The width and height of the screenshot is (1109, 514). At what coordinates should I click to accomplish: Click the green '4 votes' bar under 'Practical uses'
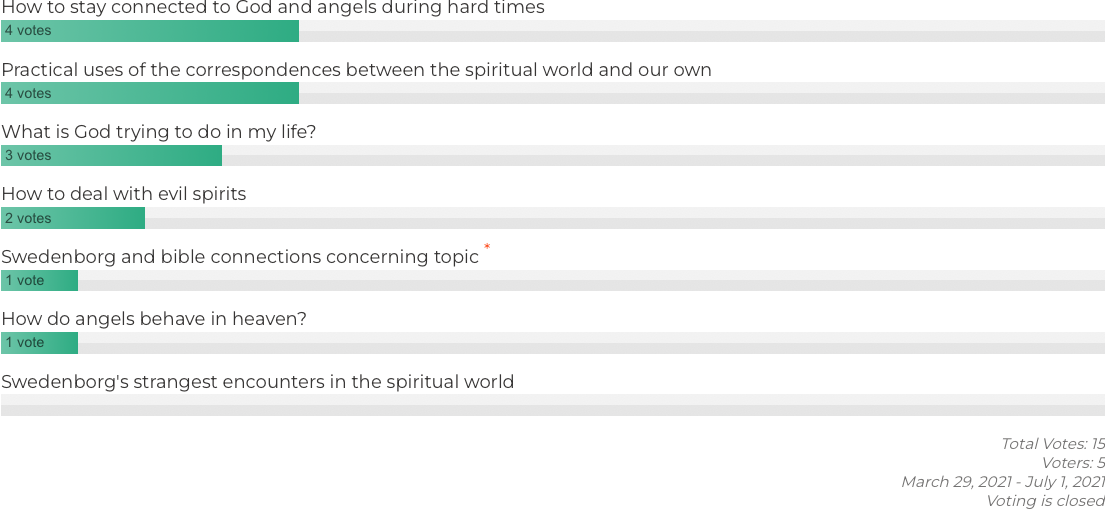coord(150,93)
